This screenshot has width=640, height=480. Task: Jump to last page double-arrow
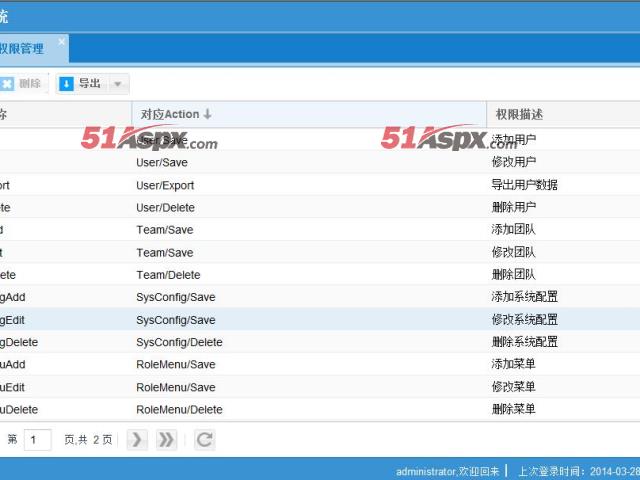[166, 440]
